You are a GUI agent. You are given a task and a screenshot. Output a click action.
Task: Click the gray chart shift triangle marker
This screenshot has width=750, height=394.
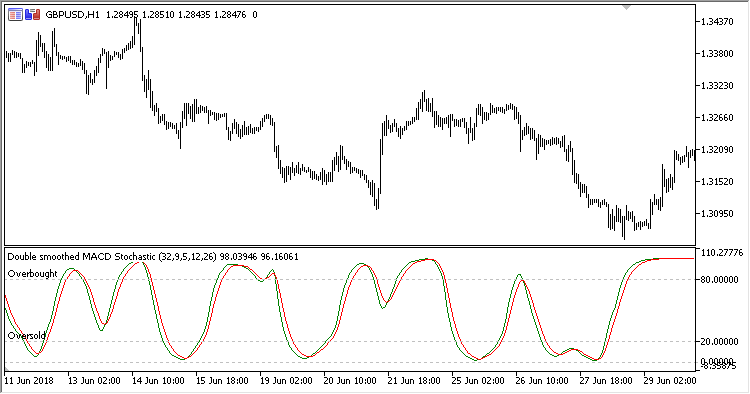pos(627,8)
